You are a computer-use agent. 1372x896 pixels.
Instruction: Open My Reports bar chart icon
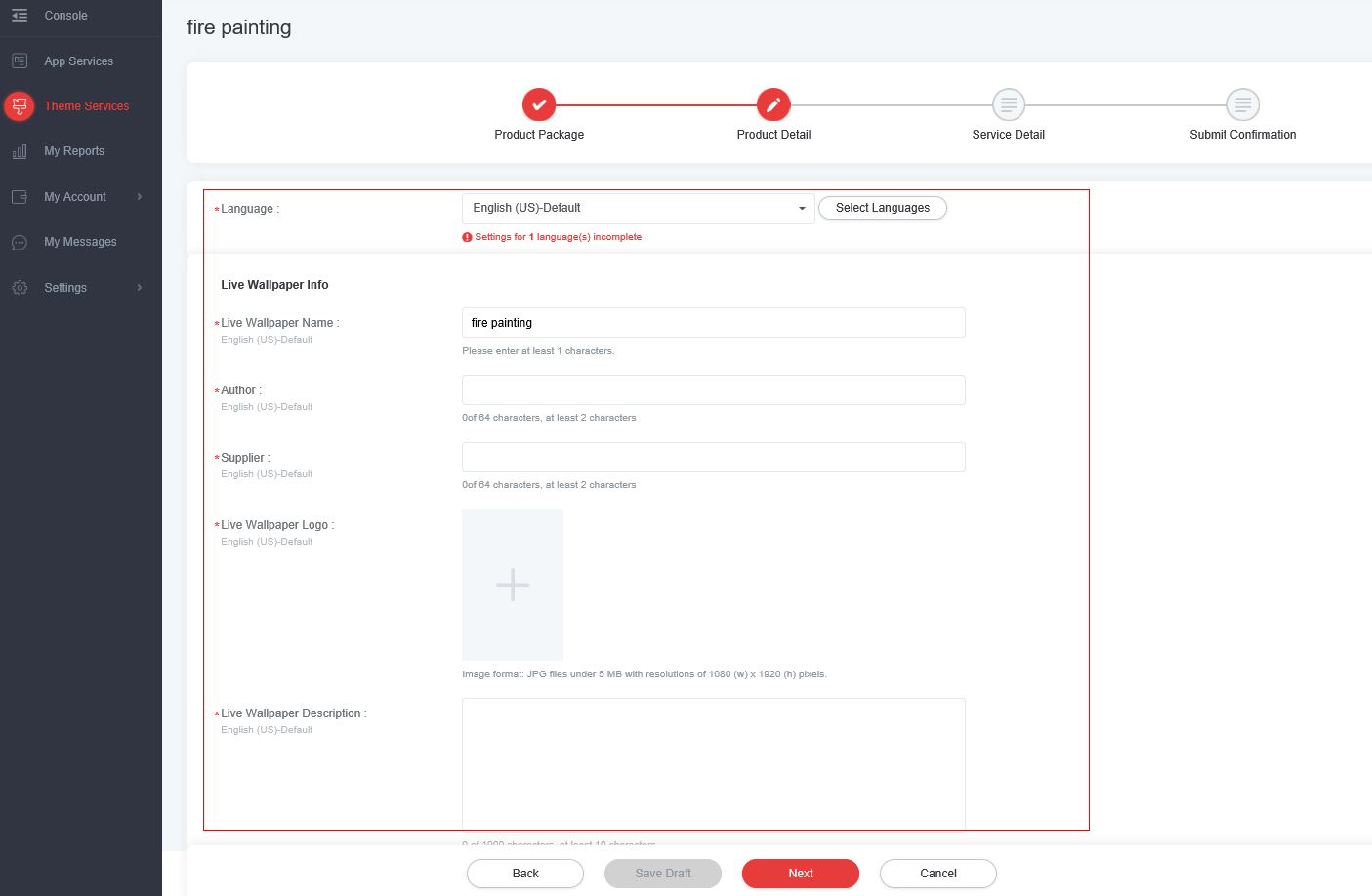point(20,151)
